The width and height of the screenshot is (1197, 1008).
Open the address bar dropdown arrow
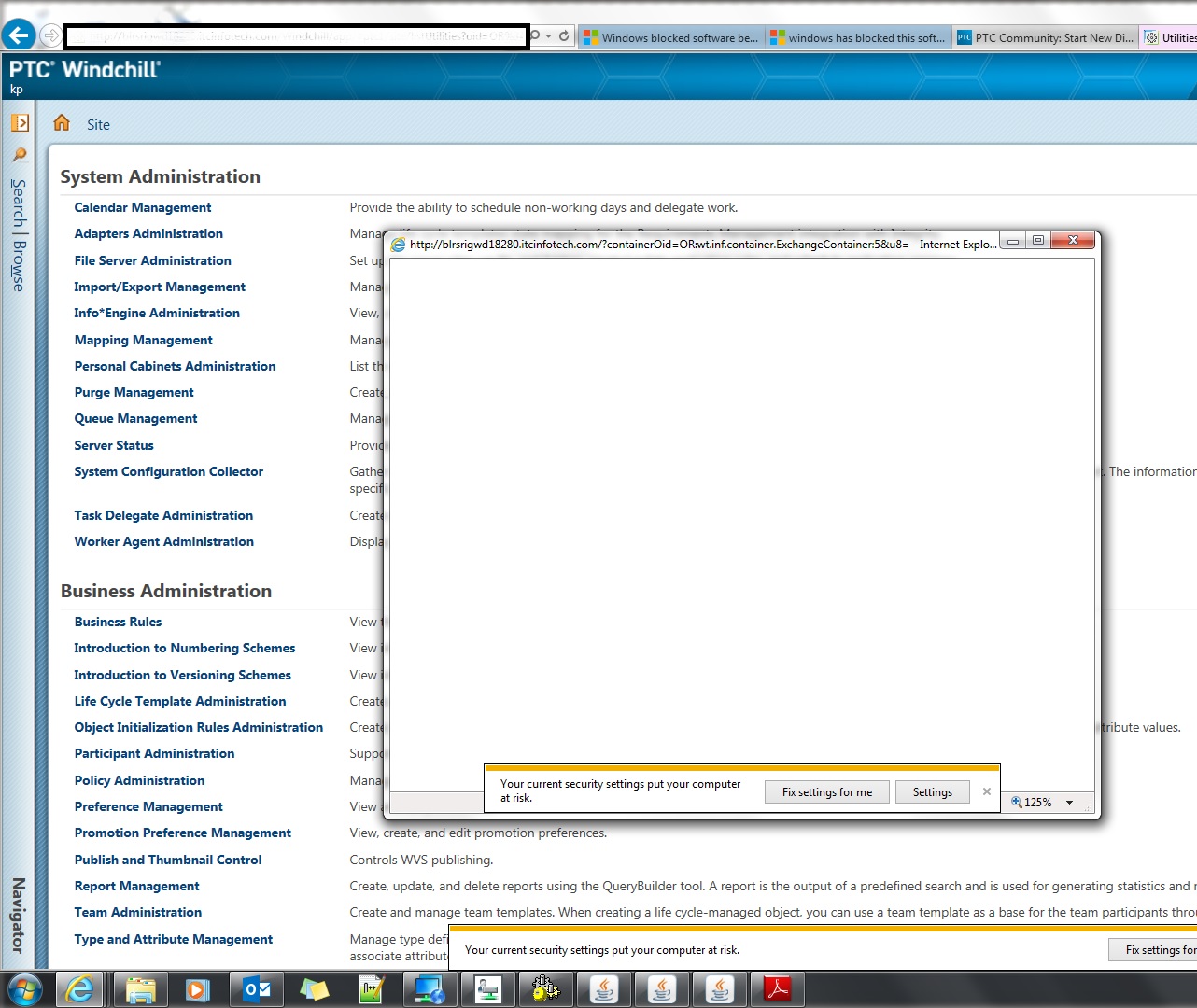(x=548, y=36)
